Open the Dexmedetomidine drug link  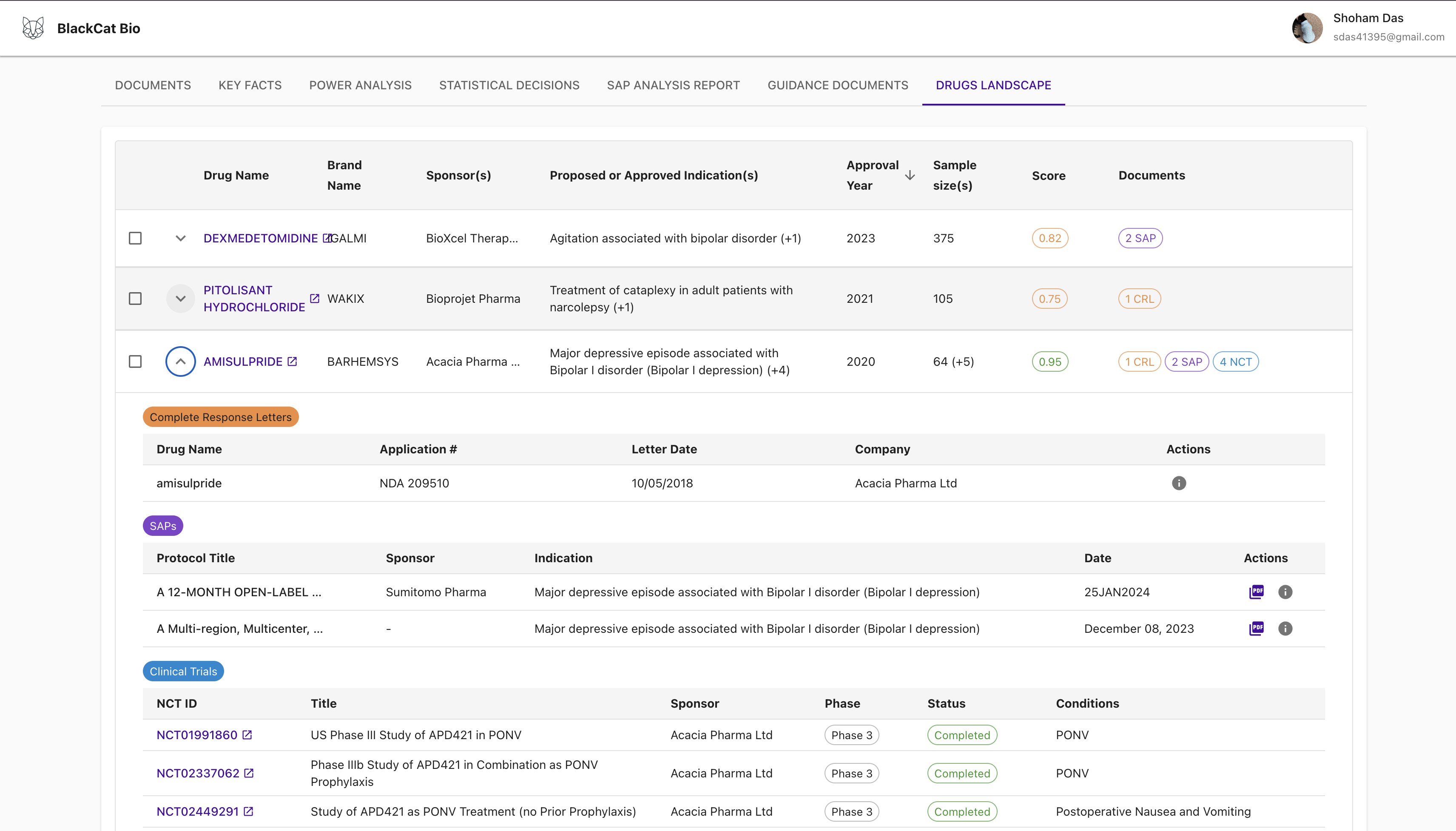[261, 238]
